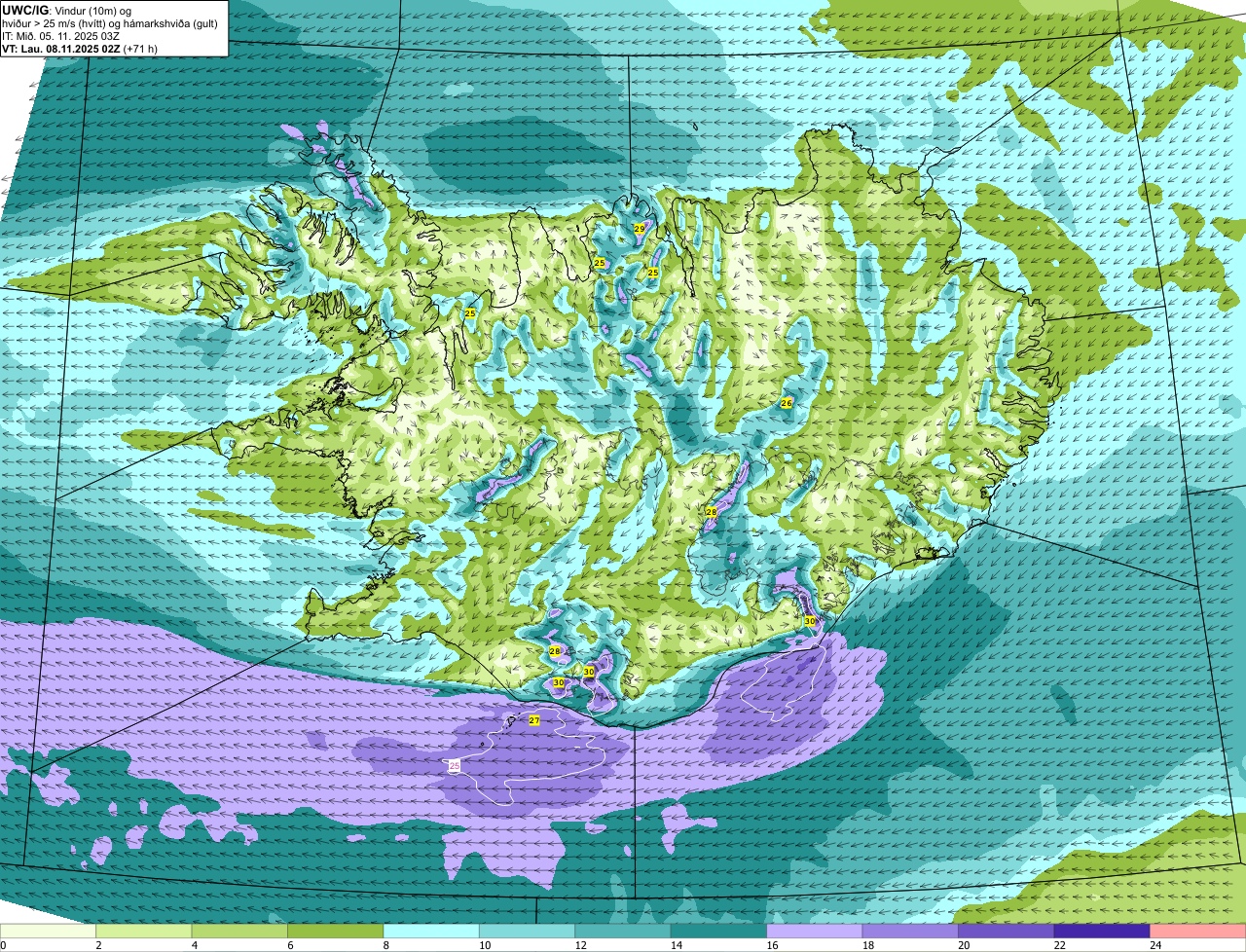Click the yellow 26 gust label inland
Screen dimensions: 1246x952
click(x=787, y=402)
